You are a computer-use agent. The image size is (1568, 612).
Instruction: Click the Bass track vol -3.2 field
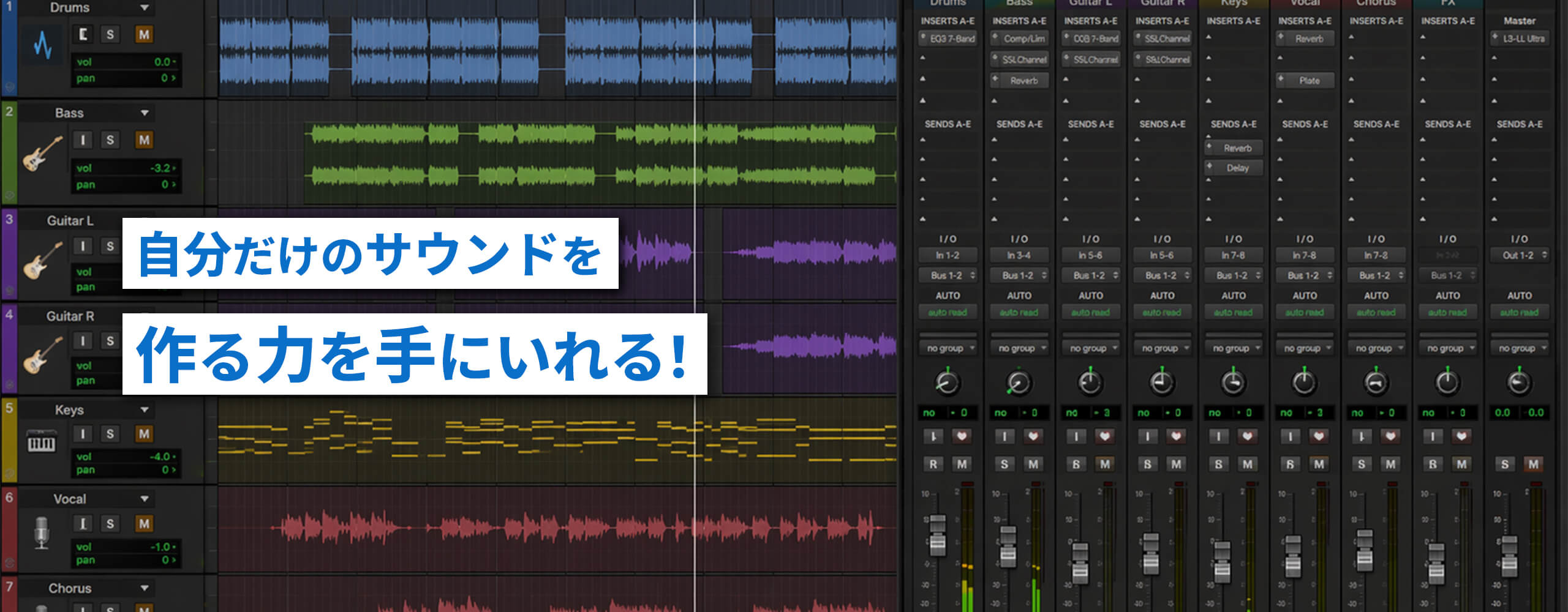127,168
